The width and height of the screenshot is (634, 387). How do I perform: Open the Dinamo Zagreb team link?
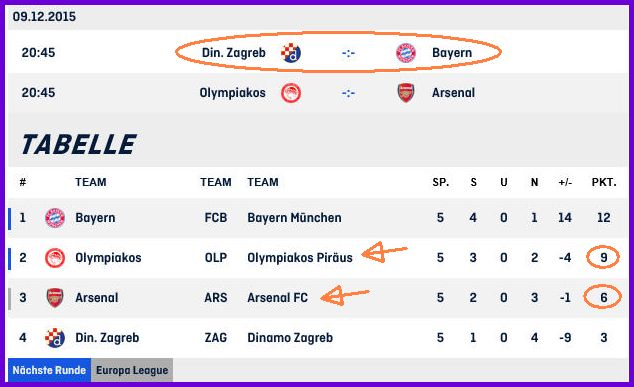click(x=290, y=338)
